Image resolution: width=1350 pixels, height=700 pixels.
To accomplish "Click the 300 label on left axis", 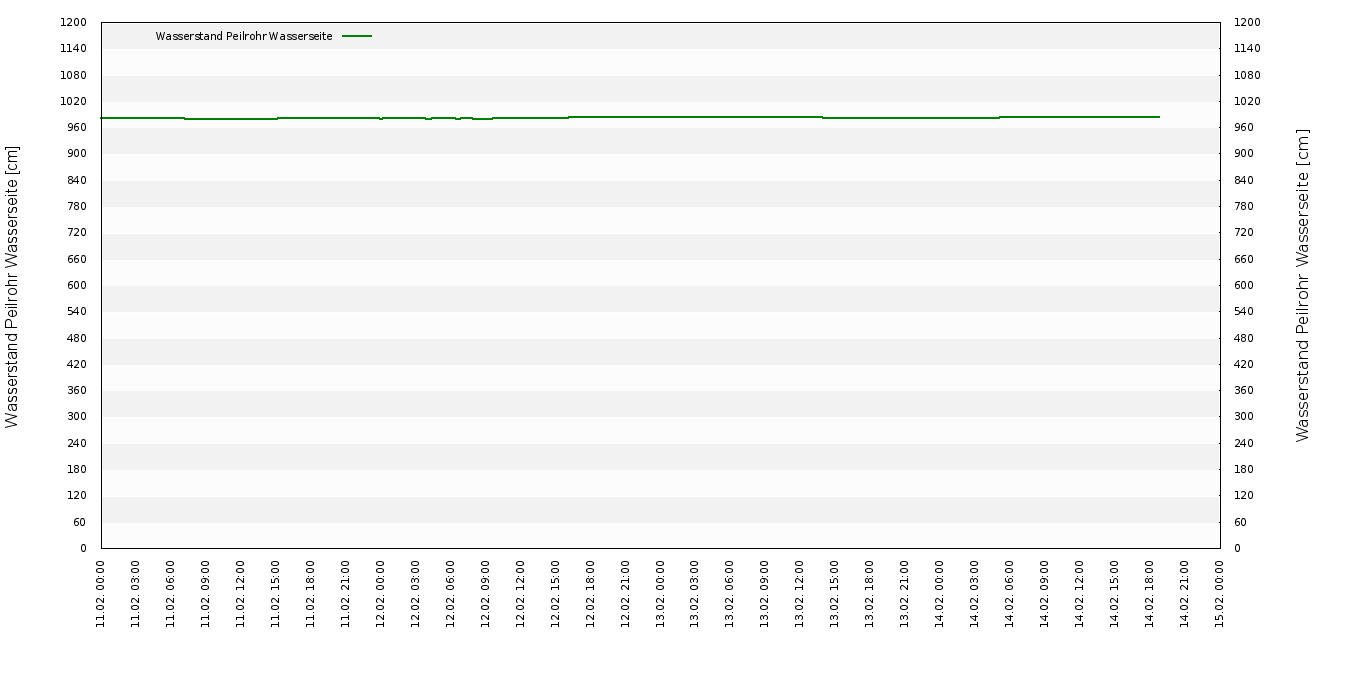I will pyautogui.click(x=76, y=417).
